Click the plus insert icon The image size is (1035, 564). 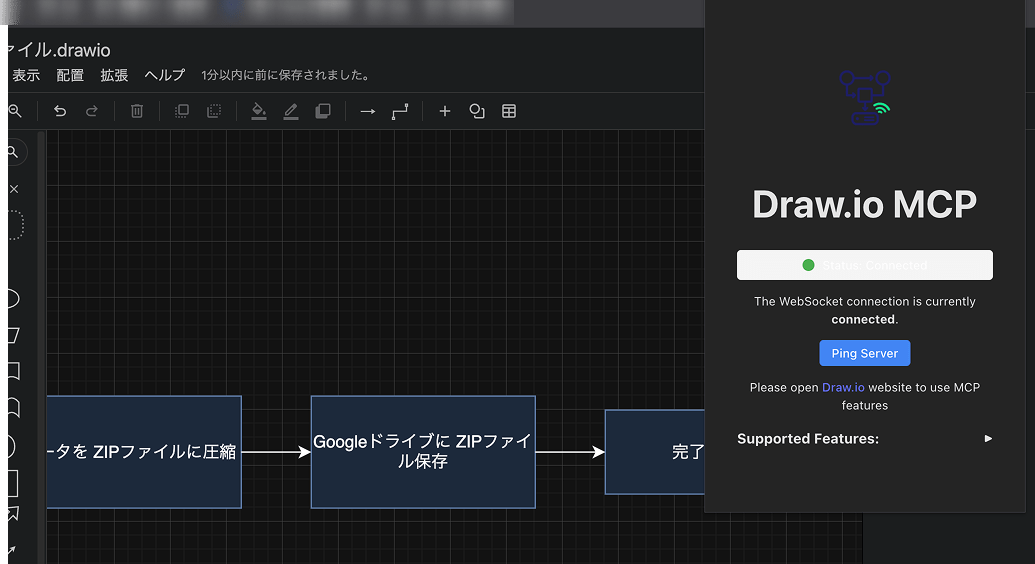point(445,111)
